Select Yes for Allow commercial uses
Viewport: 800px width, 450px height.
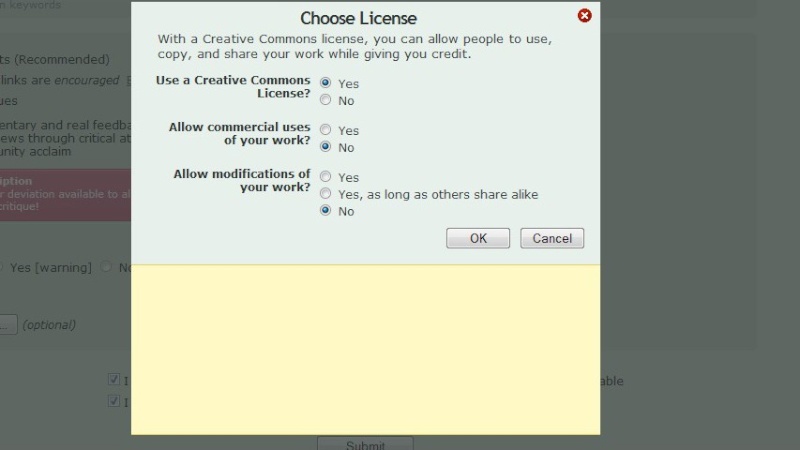click(x=326, y=130)
